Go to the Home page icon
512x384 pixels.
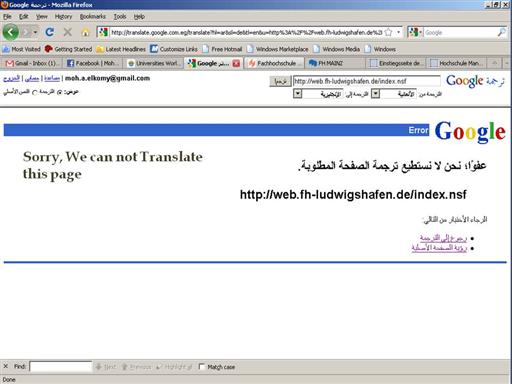click(85, 32)
